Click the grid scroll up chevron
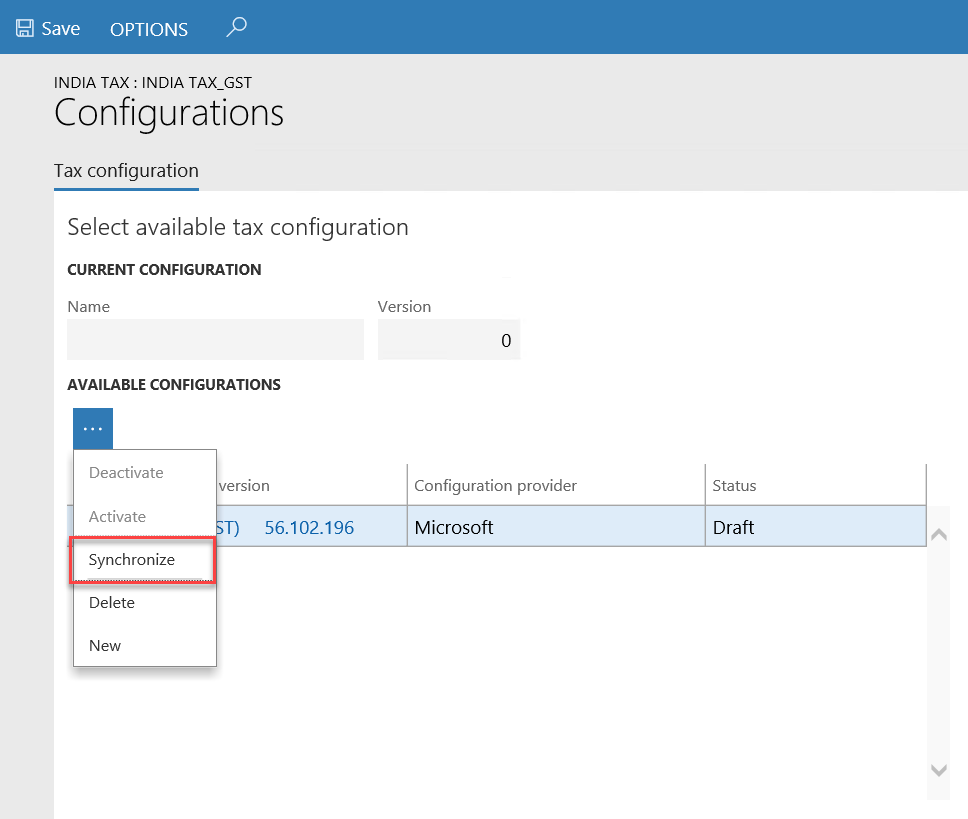This screenshot has width=968, height=819. (x=938, y=534)
